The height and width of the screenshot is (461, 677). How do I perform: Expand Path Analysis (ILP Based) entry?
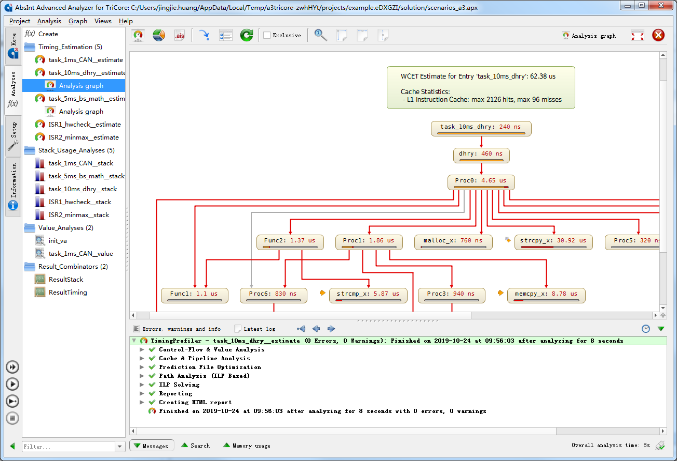click(142, 376)
